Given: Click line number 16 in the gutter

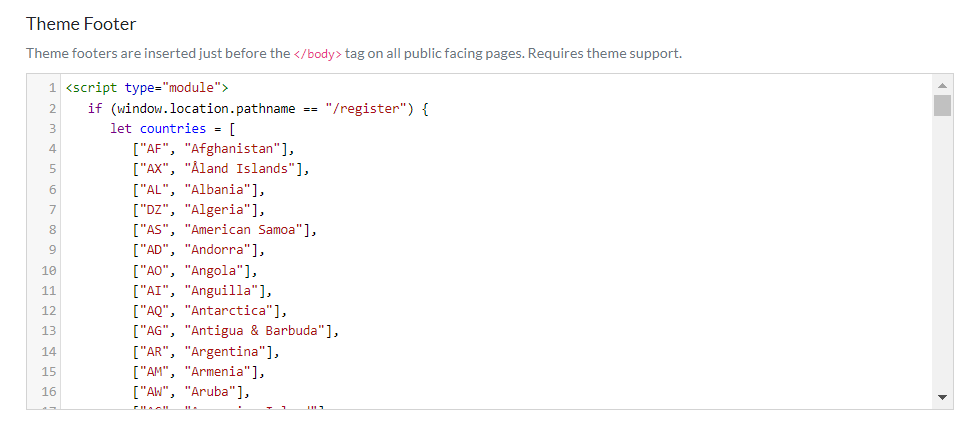Looking at the screenshot, I should pos(50,392).
